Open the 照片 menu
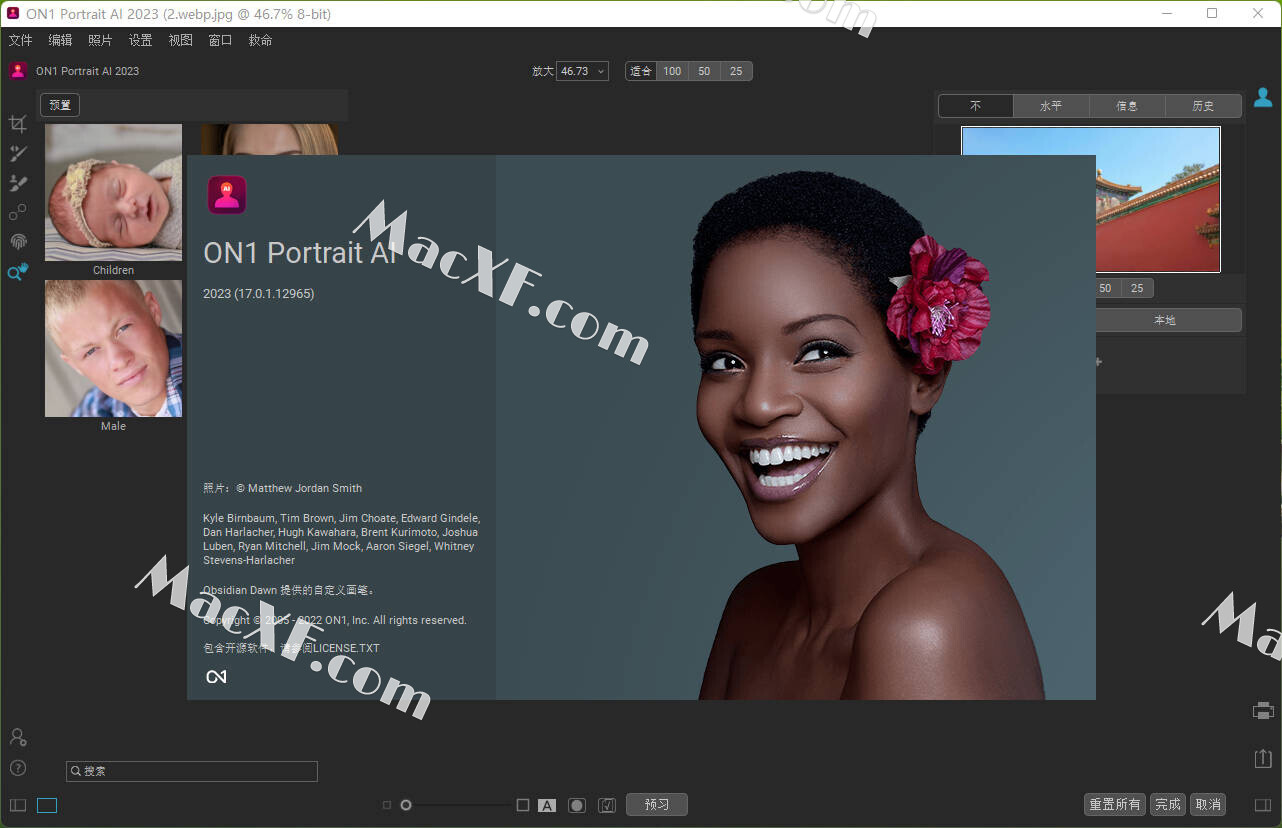Image resolution: width=1282 pixels, height=828 pixels. point(100,40)
